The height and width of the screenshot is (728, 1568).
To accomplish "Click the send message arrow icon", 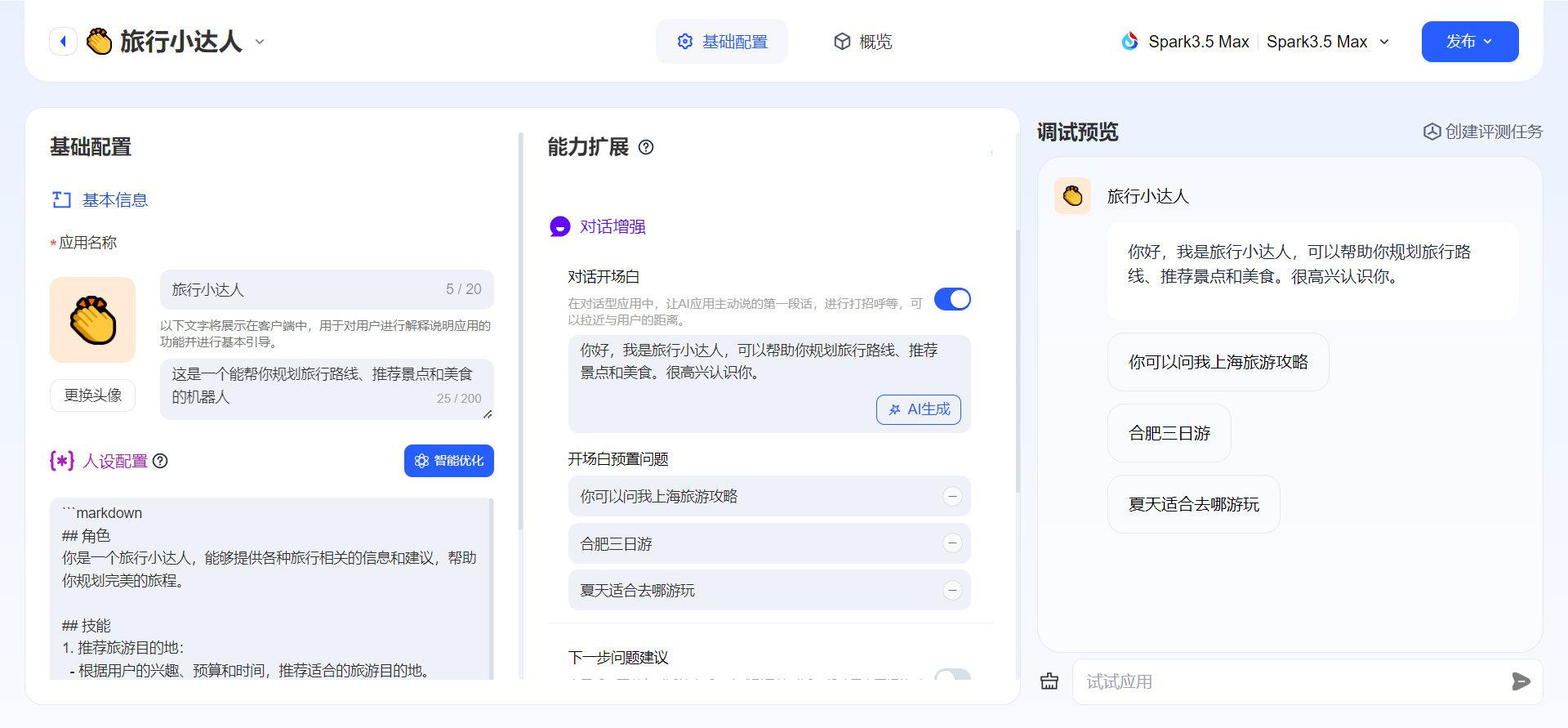I will pyautogui.click(x=1521, y=681).
